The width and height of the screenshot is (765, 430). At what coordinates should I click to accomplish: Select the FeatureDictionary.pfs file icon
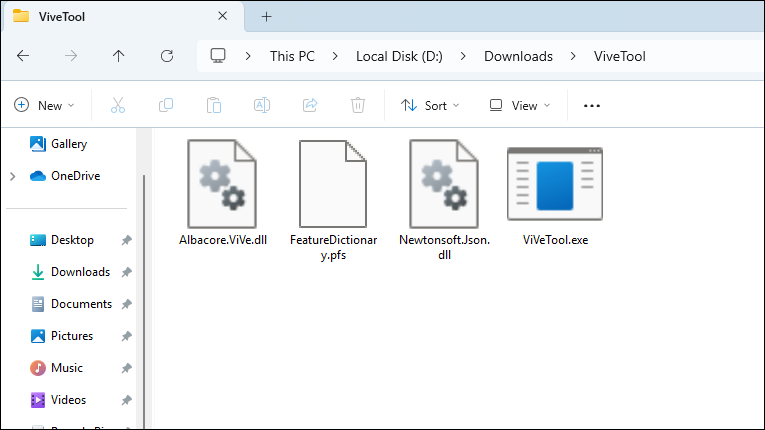tap(333, 184)
